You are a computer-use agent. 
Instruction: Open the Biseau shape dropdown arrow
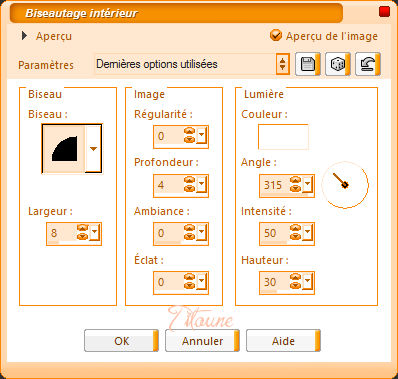coord(93,149)
